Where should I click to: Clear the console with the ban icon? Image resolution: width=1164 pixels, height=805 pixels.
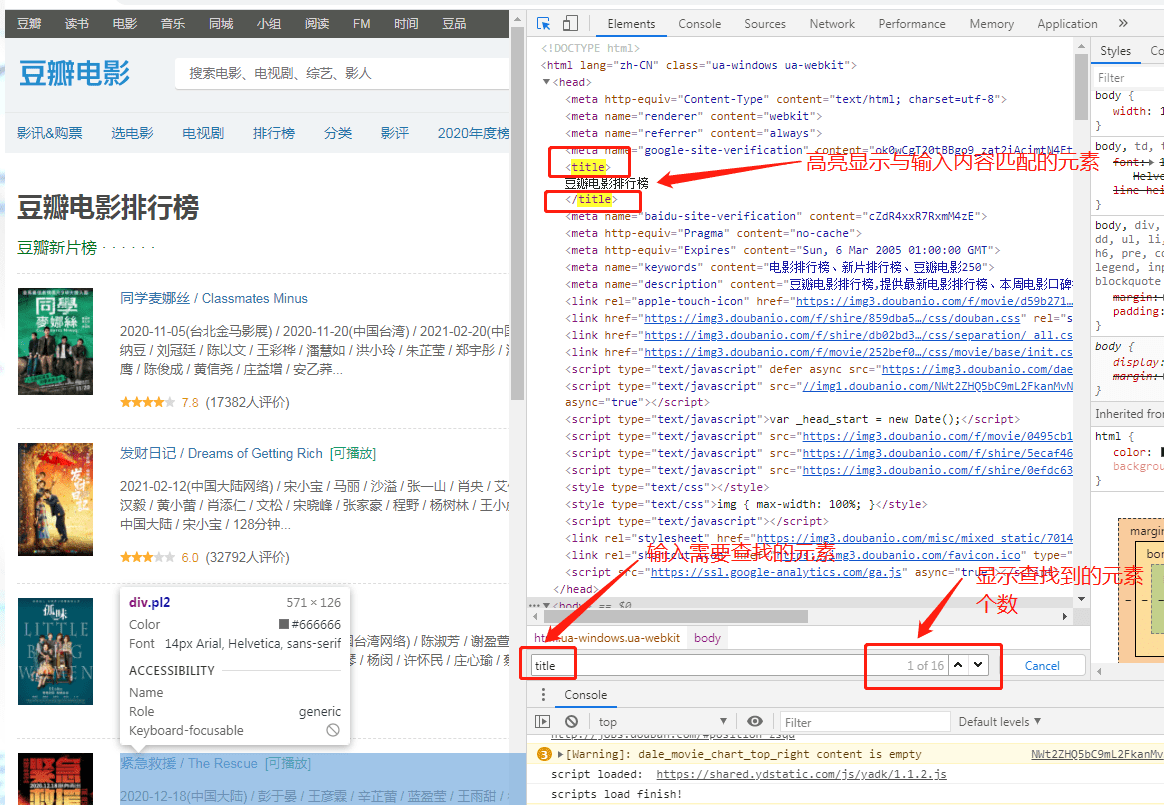coord(571,721)
